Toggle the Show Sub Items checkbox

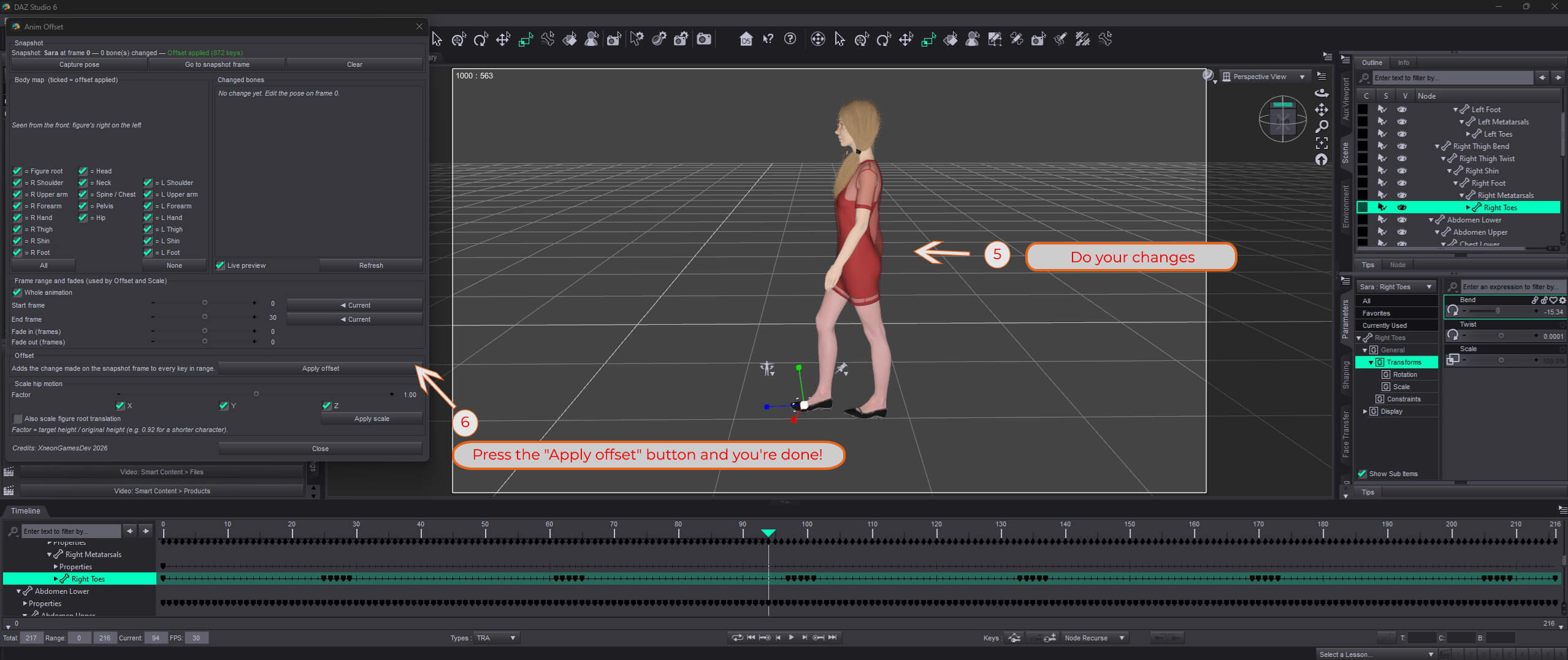coord(1363,474)
